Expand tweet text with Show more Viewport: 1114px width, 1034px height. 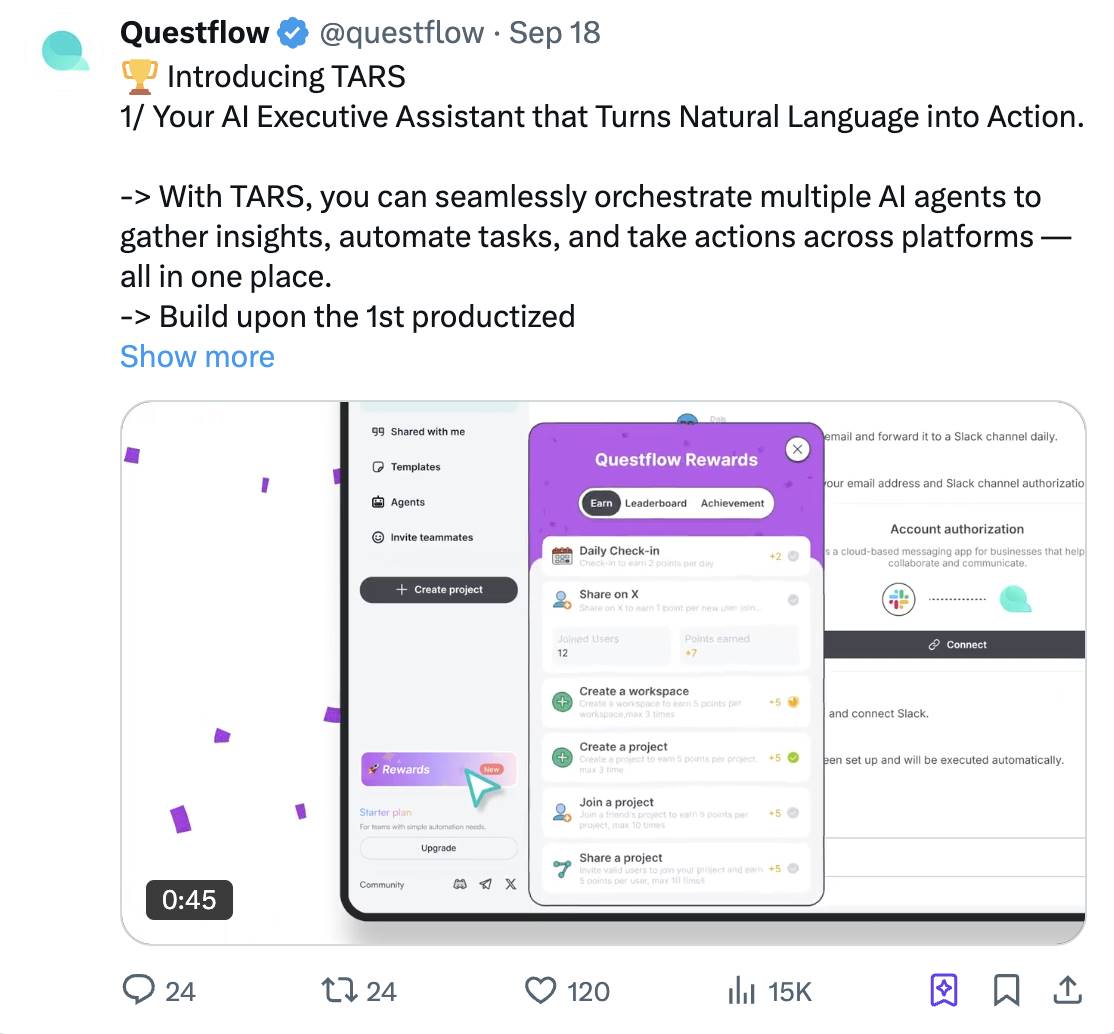(x=197, y=357)
